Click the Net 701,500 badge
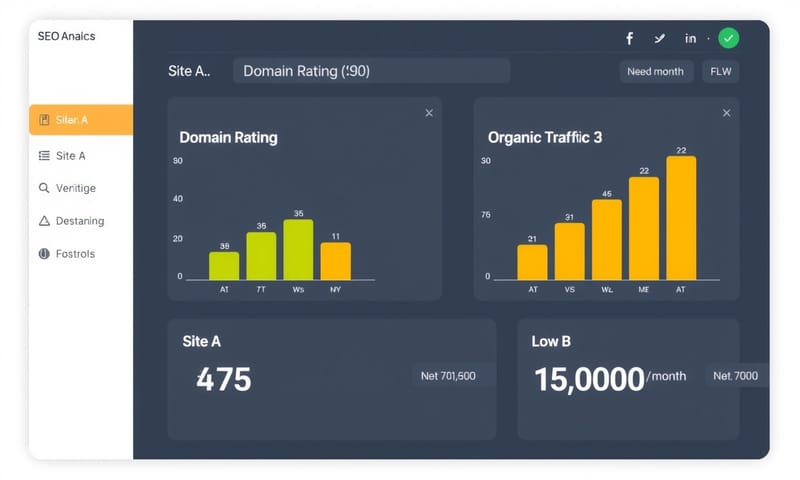Viewport: 800px width, 480px height. tap(448, 376)
